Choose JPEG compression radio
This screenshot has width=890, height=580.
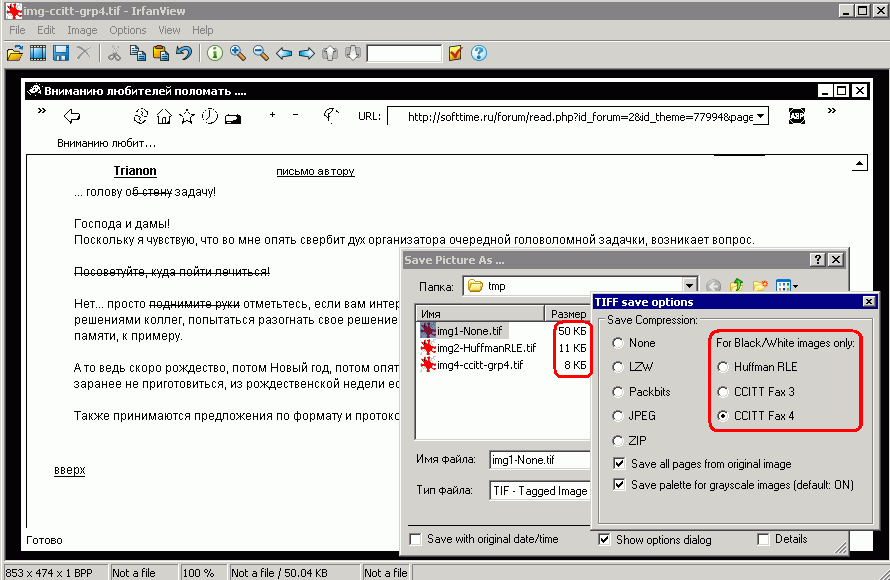(x=618, y=416)
